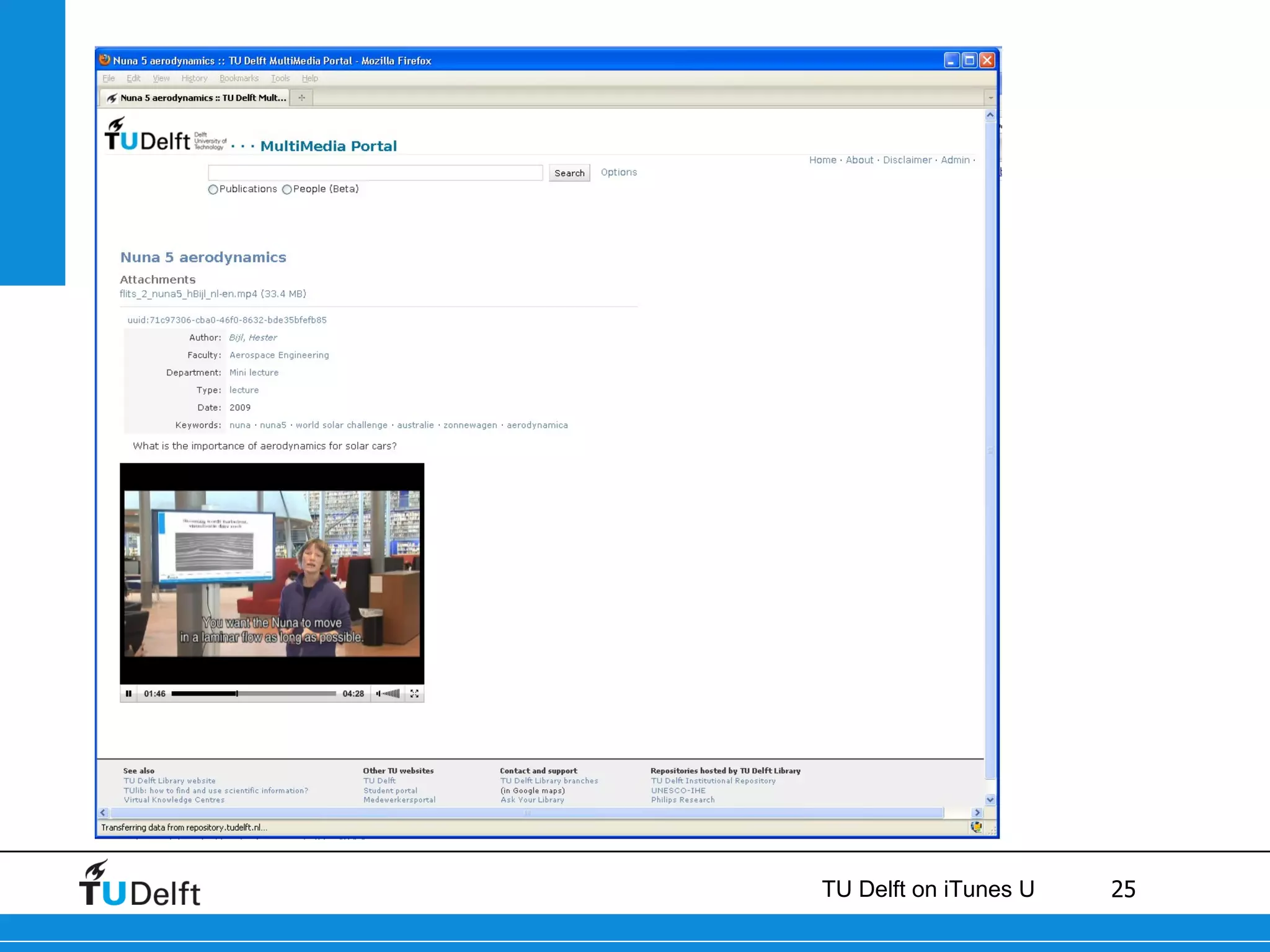
Task: Select the People (Beta) radio button
Action: pyautogui.click(x=286, y=190)
